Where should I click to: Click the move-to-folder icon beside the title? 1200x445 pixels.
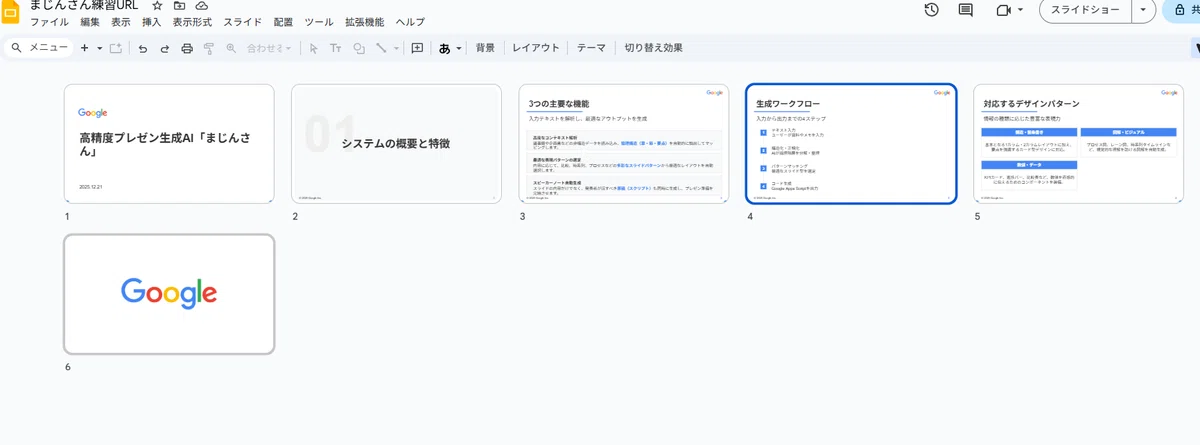(179, 6)
